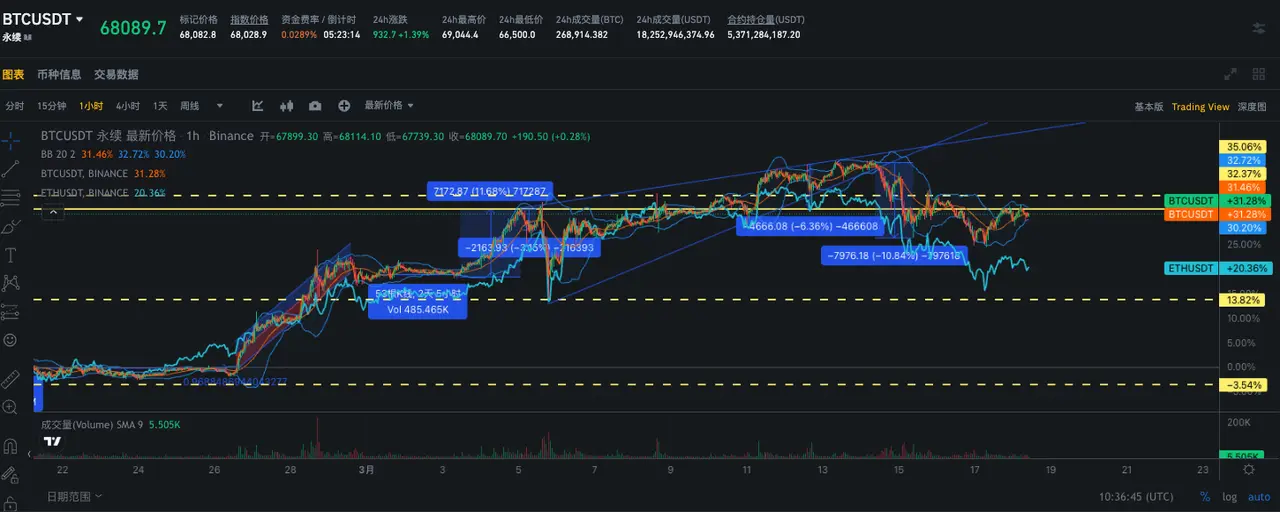This screenshot has width=1280, height=512.
Task: Select the 4小时 timeframe
Action: 127,106
